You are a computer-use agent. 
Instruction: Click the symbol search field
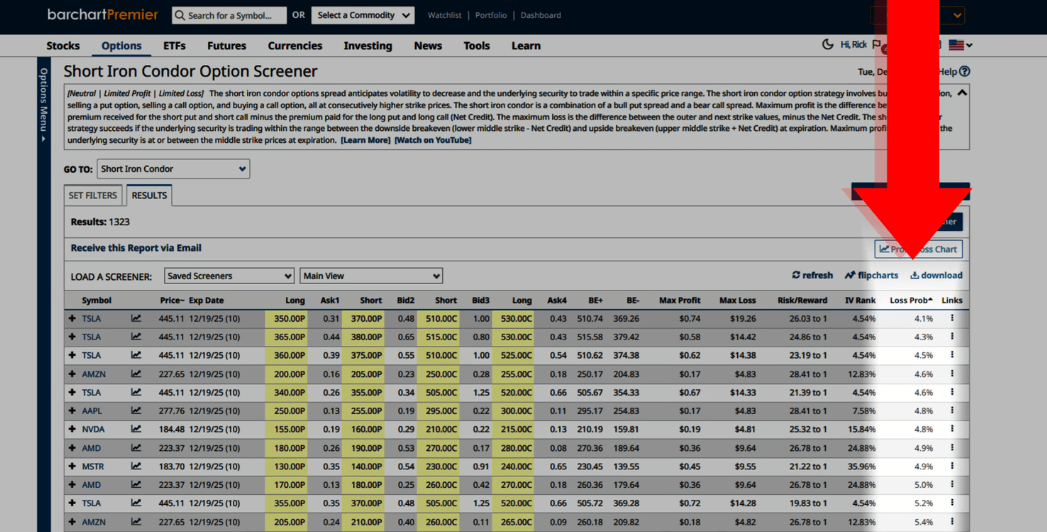tap(229, 16)
